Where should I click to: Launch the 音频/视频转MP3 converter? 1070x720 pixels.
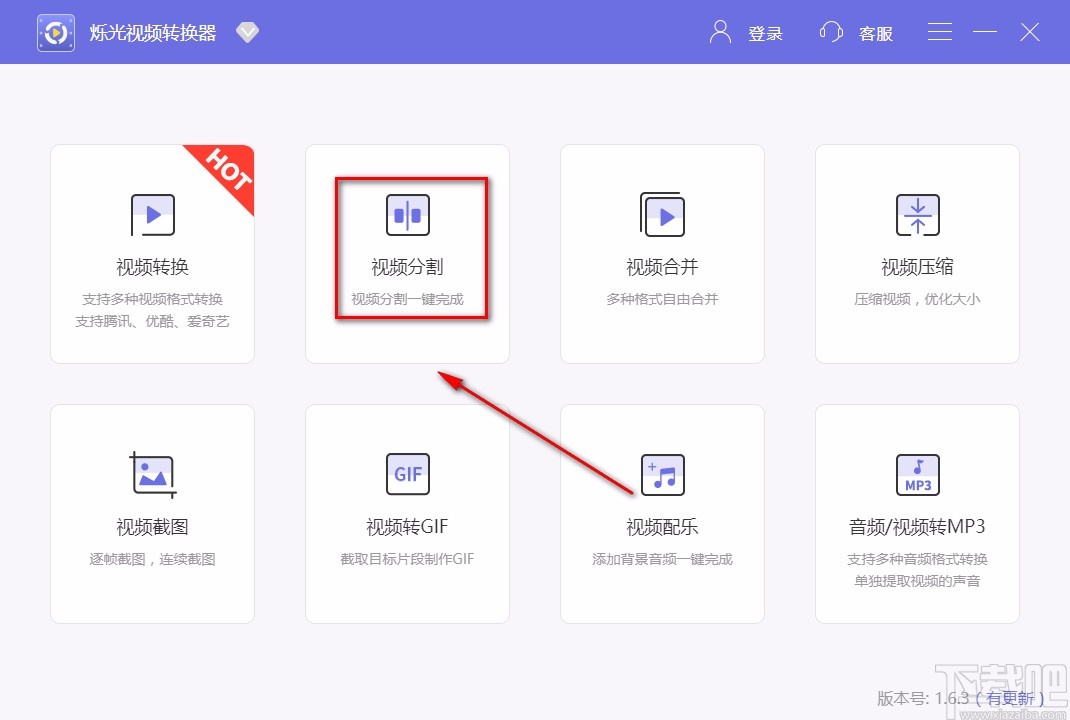point(916,513)
